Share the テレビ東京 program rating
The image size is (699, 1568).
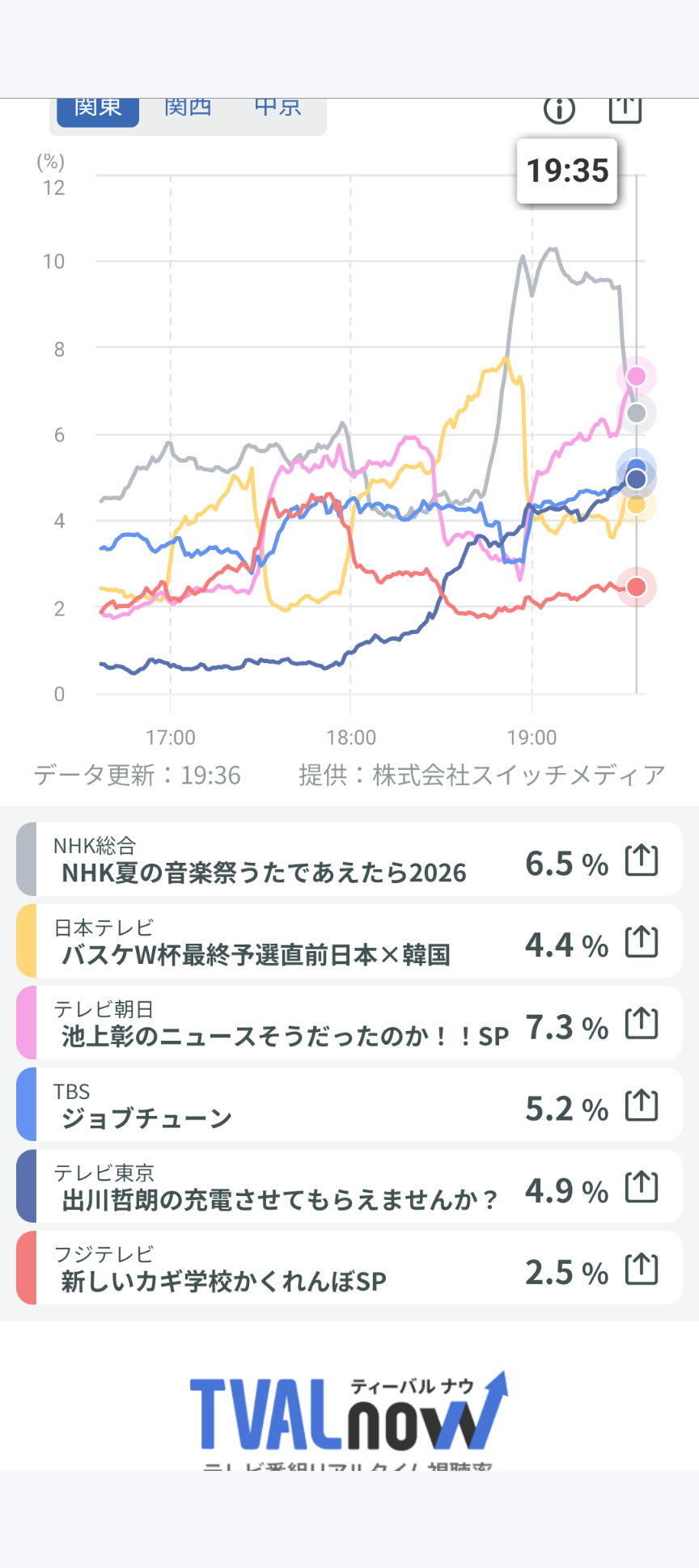click(642, 1187)
